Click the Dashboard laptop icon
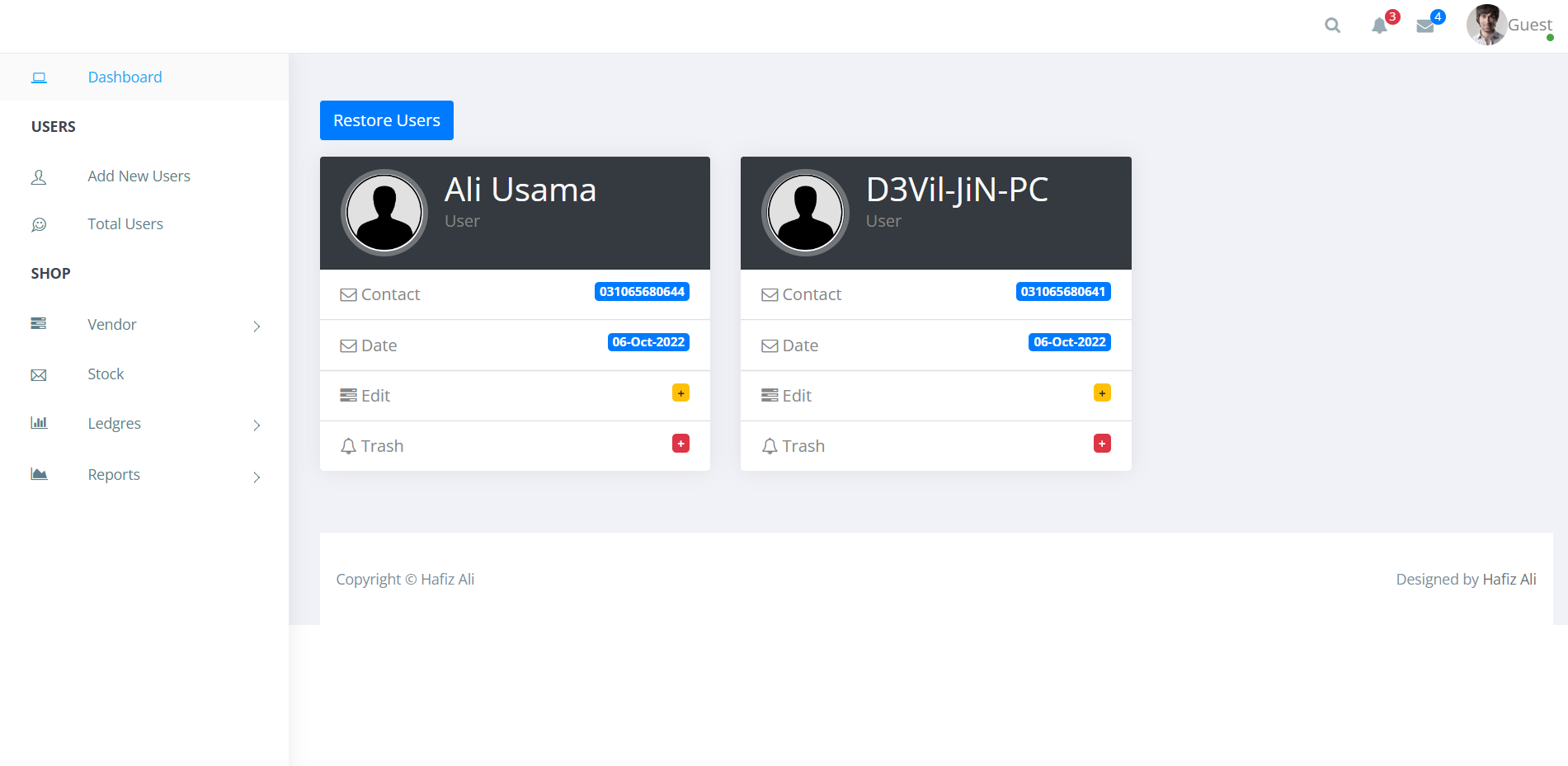 pyautogui.click(x=39, y=78)
